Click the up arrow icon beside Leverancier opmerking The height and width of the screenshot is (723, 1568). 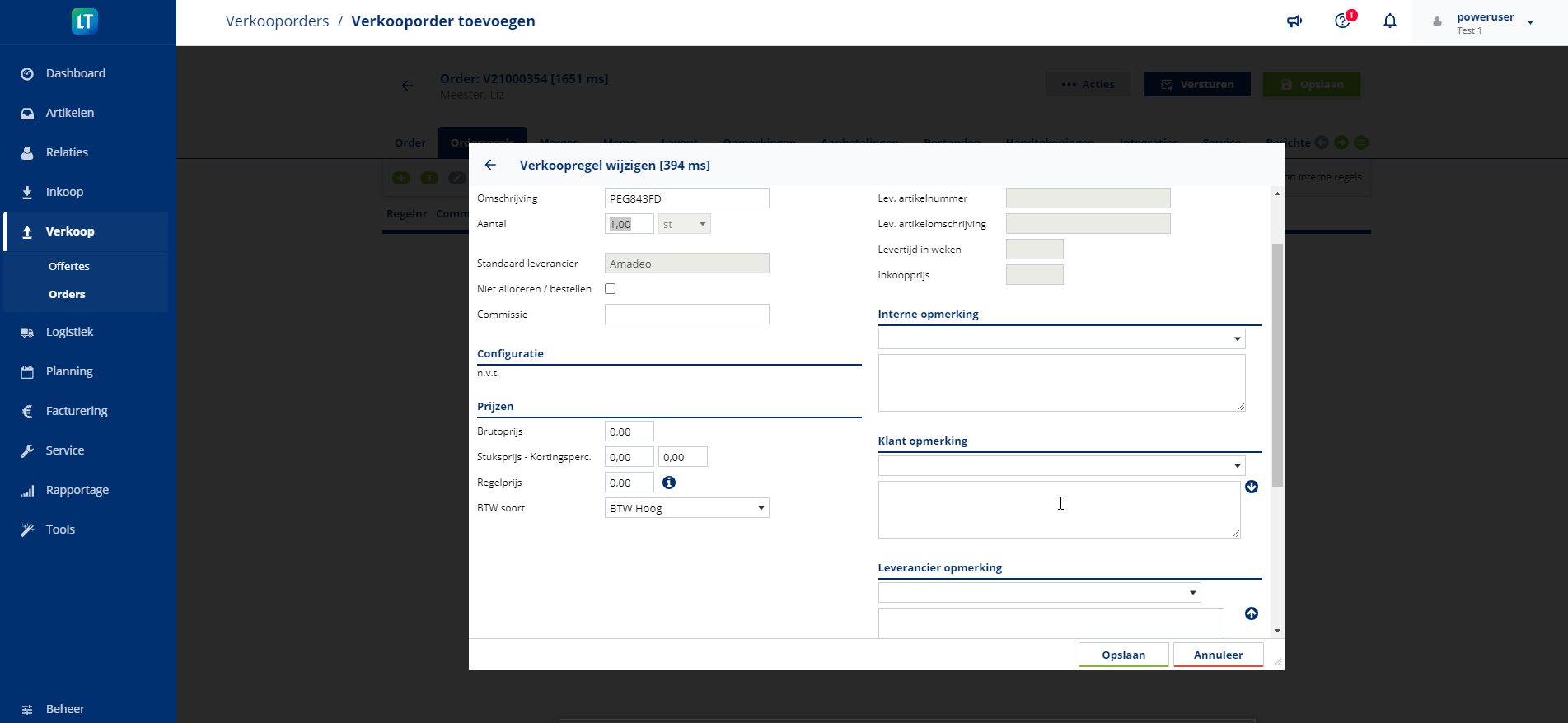tap(1252, 613)
